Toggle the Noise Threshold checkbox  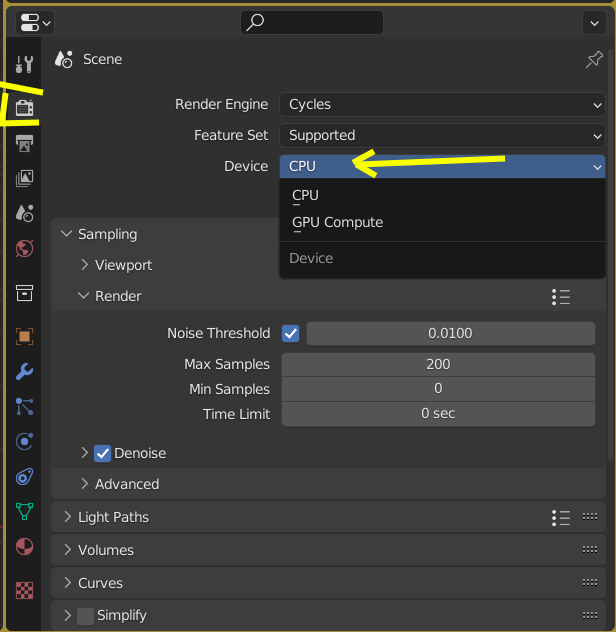tap(291, 333)
